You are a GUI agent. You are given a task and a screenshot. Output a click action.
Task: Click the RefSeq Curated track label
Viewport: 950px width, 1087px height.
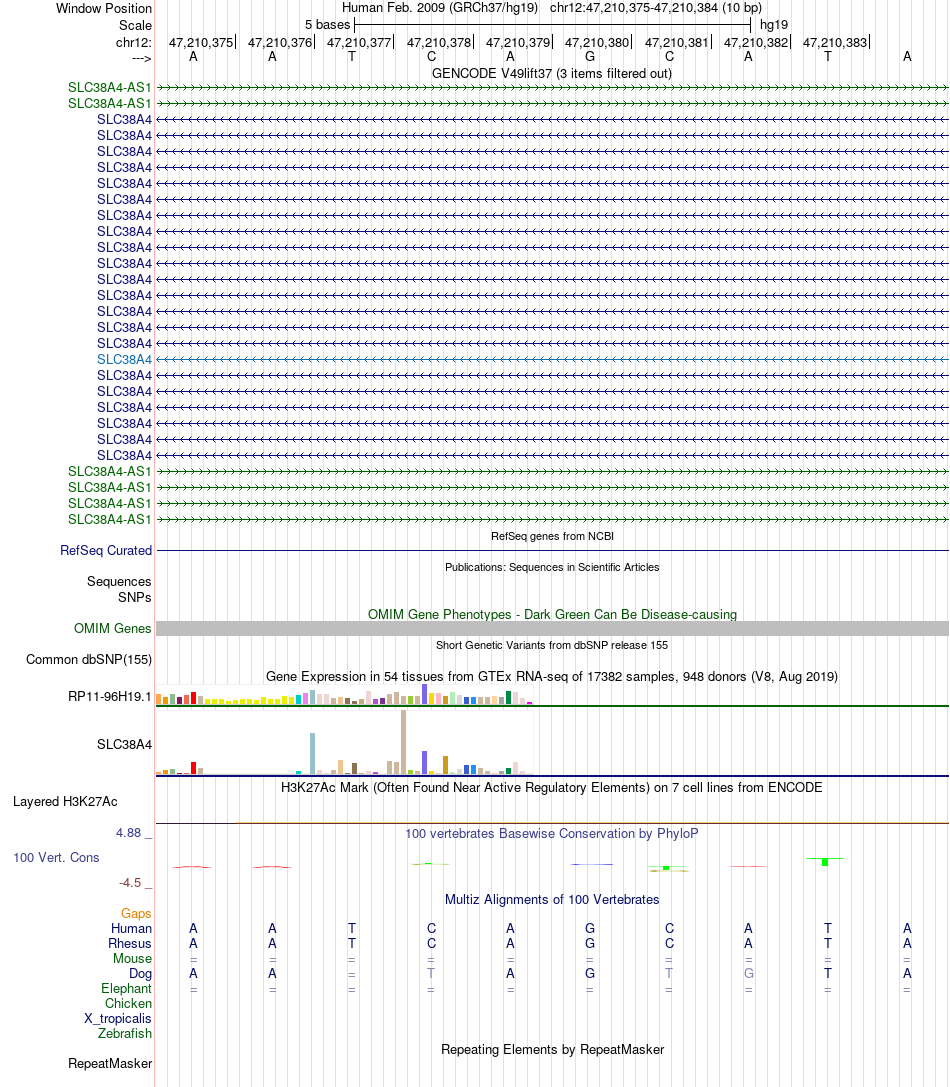pos(105,550)
